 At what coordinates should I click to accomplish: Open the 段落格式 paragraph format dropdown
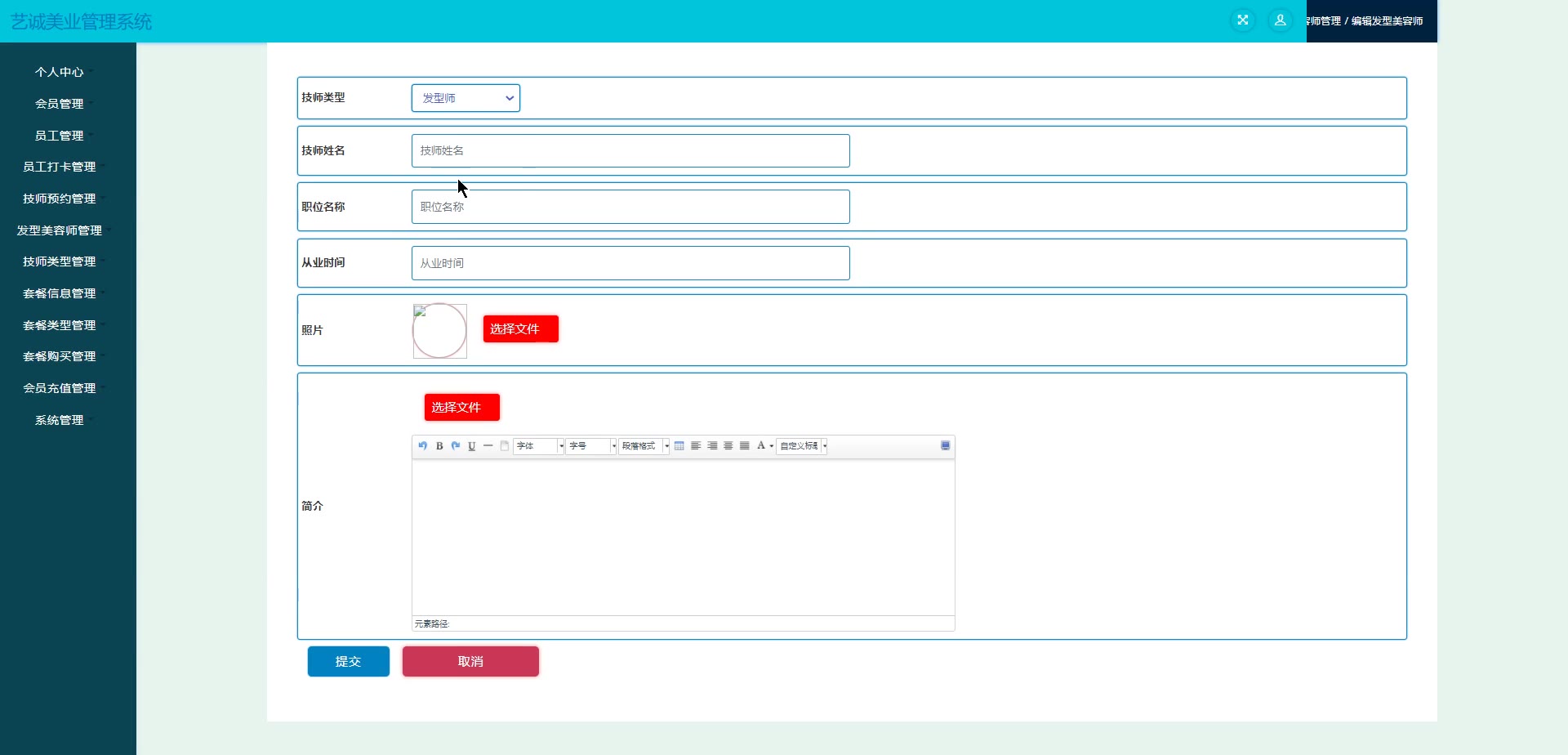(644, 446)
